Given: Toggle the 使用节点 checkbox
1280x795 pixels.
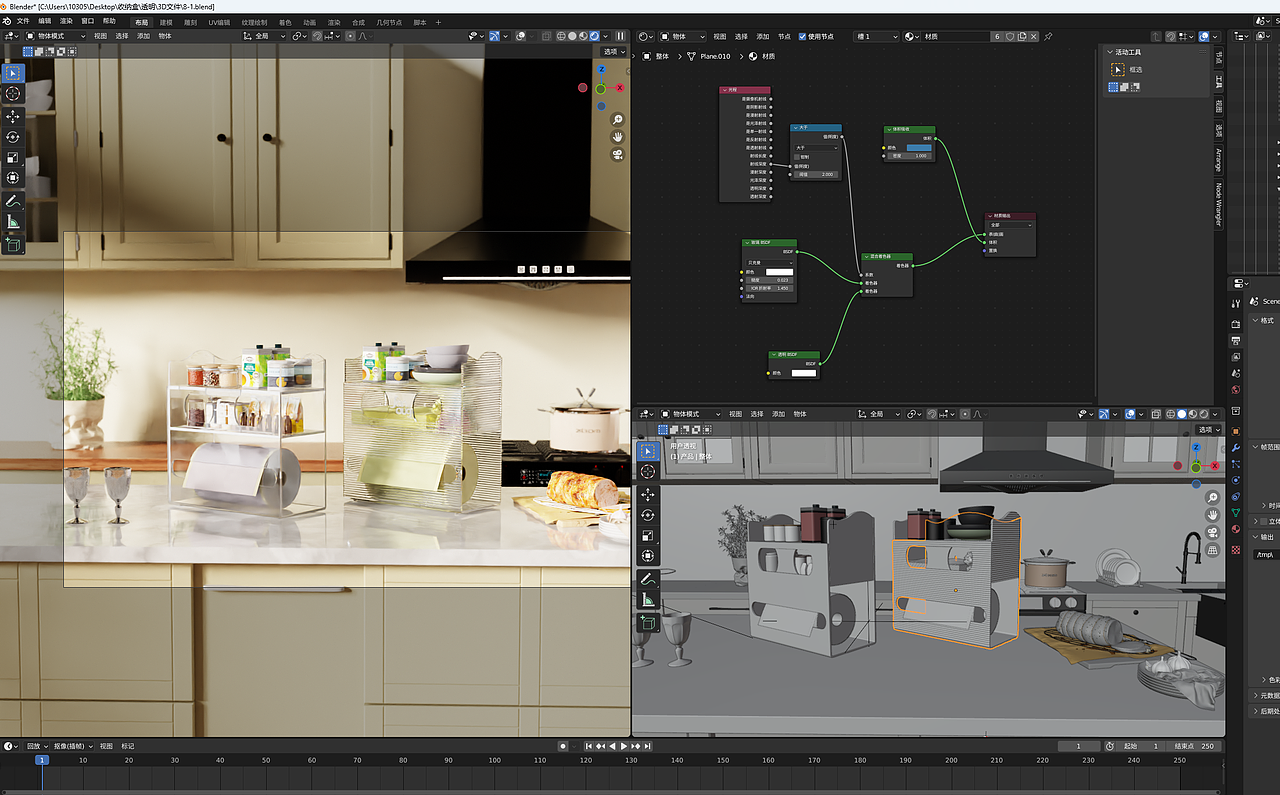Looking at the screenshot, I should point(802,36).
